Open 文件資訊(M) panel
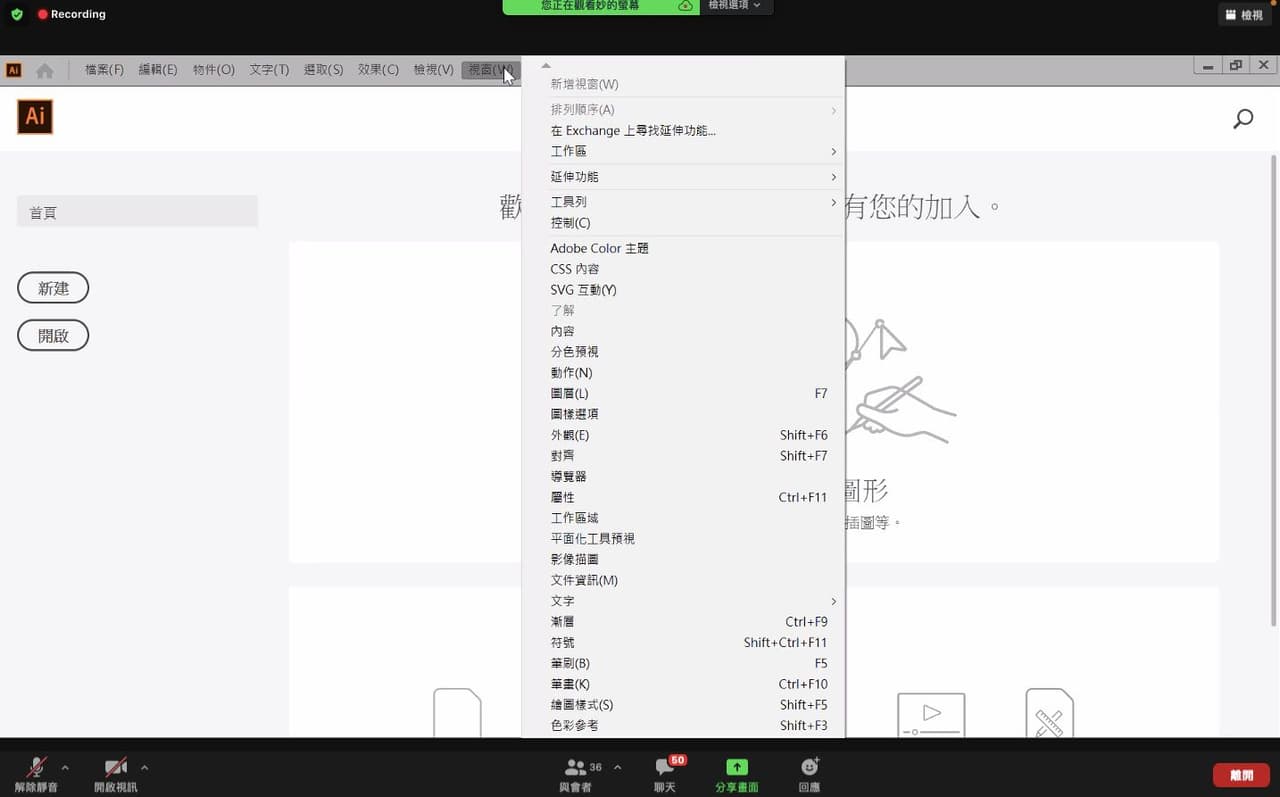 [x=684, y=580]
